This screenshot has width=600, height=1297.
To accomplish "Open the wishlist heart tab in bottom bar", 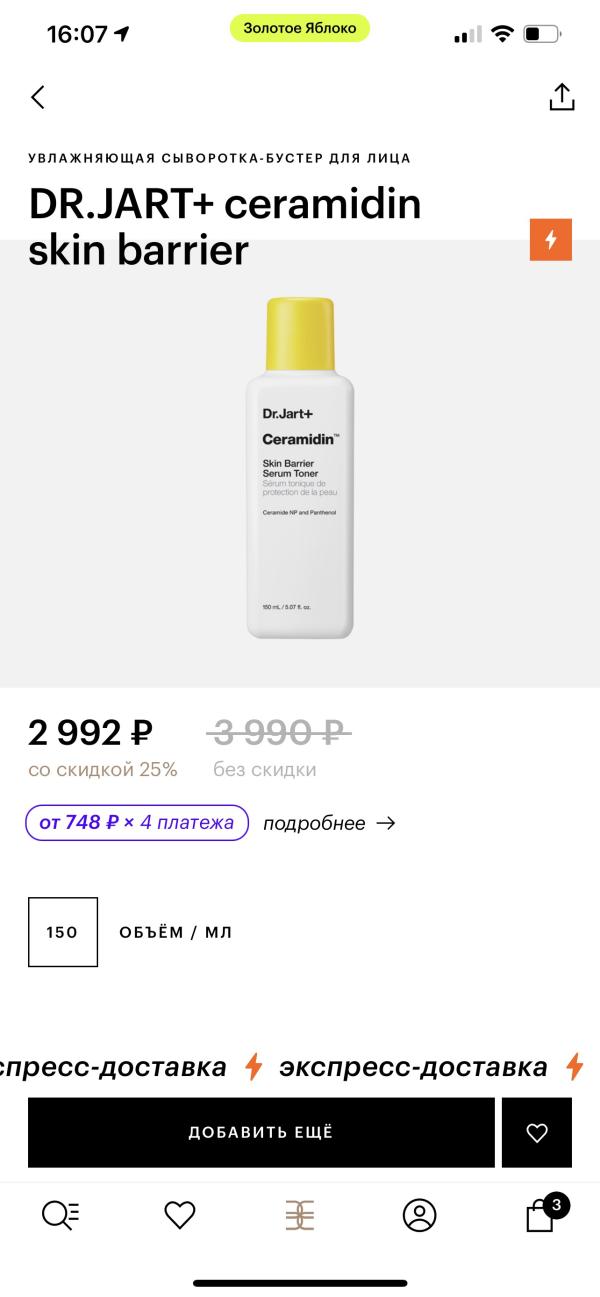I will (179, 1215).
